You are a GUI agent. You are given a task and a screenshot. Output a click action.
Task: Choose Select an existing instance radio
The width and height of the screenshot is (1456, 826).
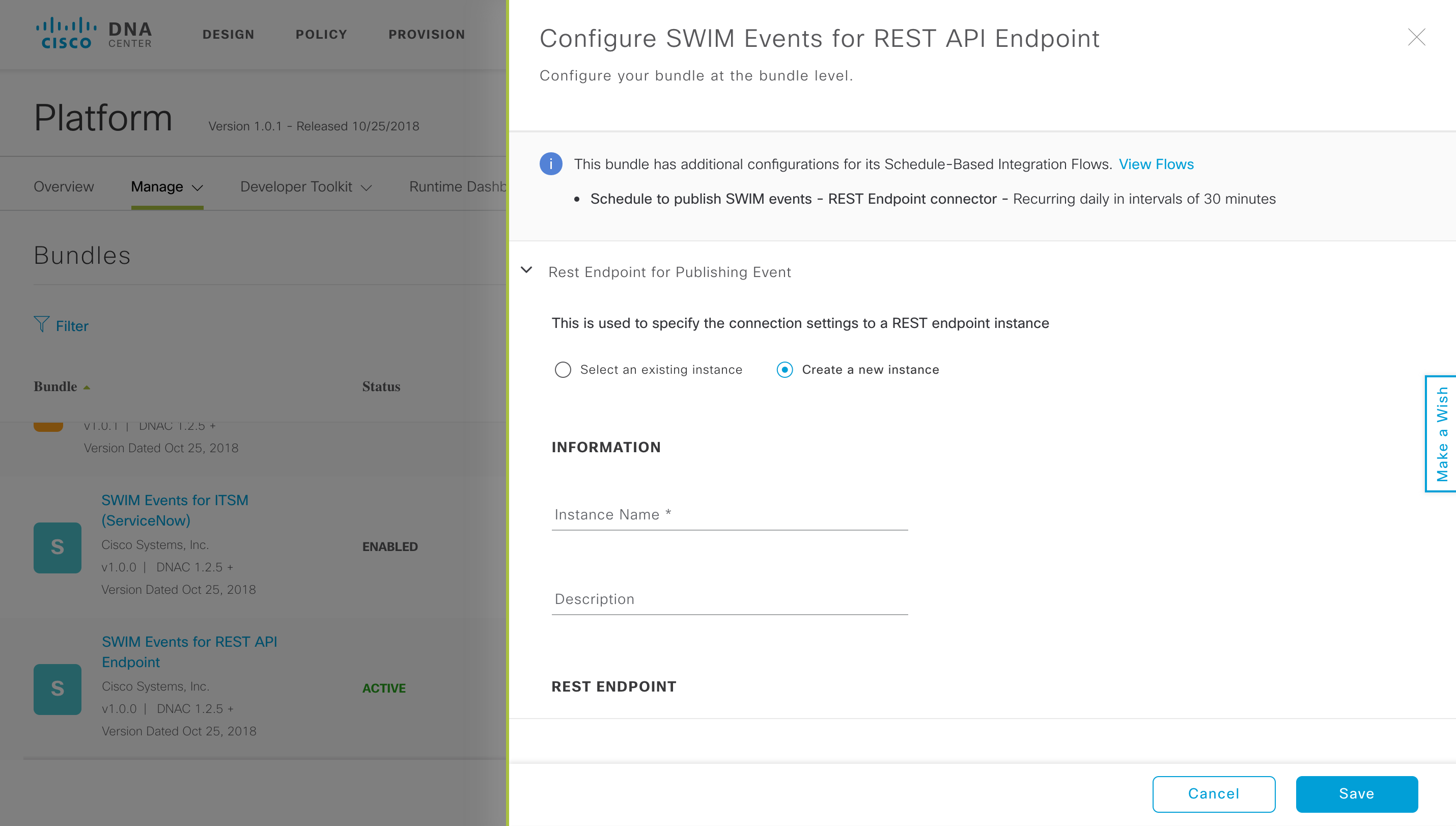pos(563,370)
